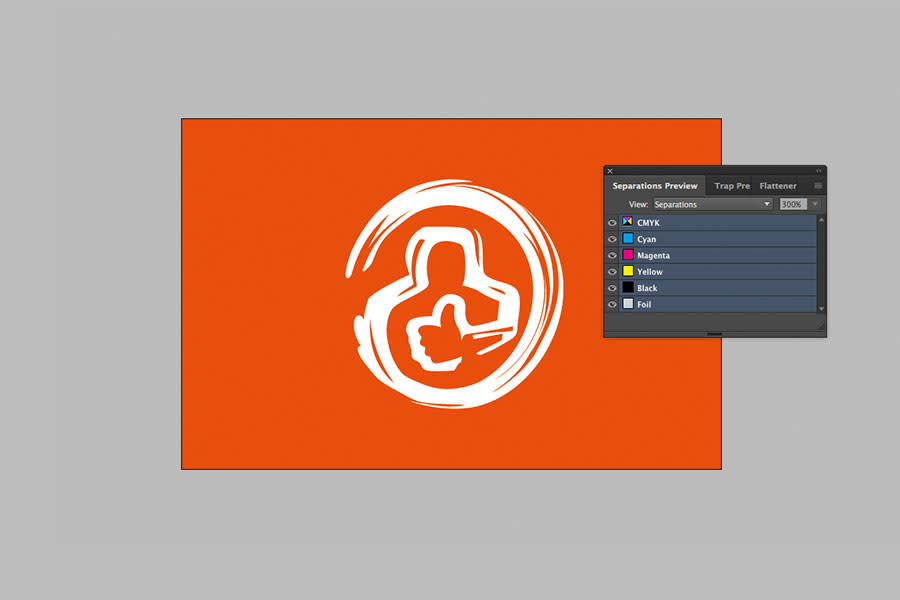Click the CMYK color swatch thumbnail

click(x=628, y=222)
